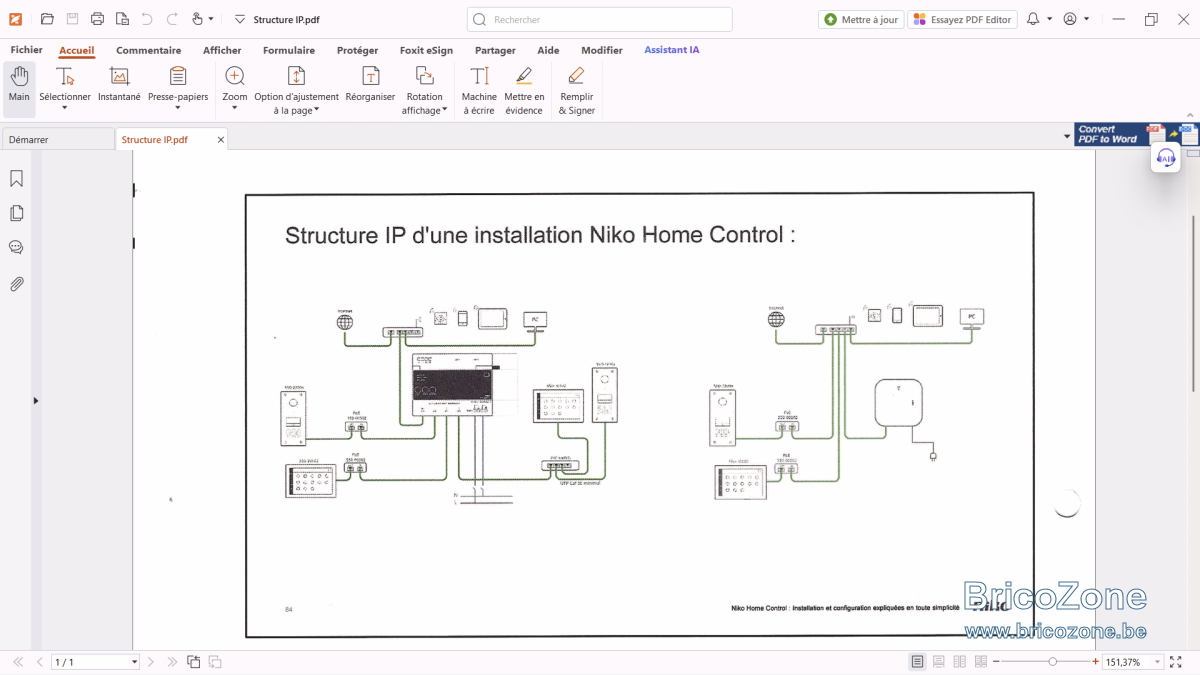
Task: Switch to the Foxit eSign tab
Action: coord(426,50)
